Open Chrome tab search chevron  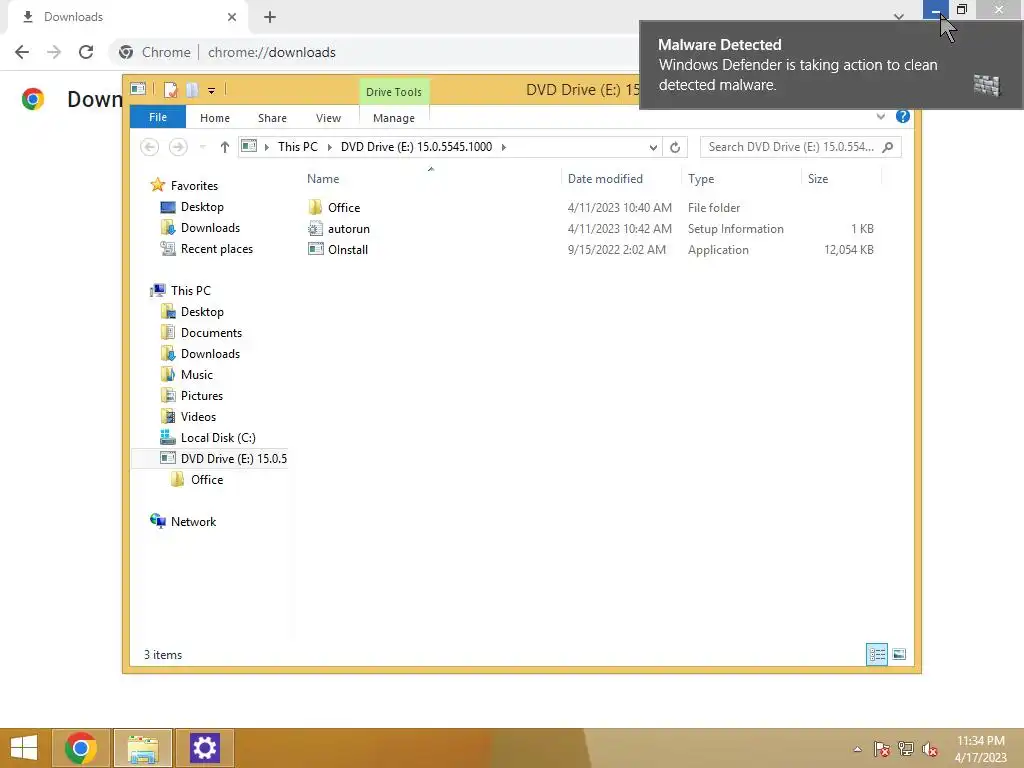tap(899, 16)
